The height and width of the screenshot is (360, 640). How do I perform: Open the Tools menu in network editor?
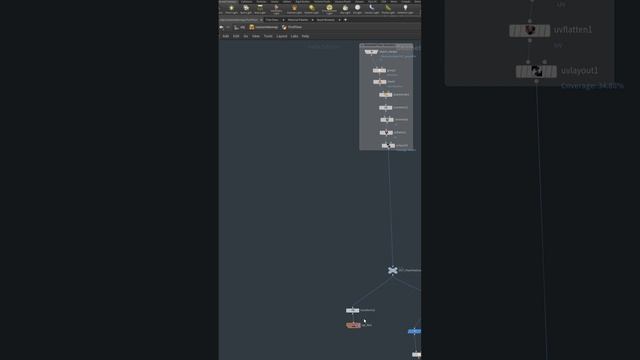[x=268, y=36]
